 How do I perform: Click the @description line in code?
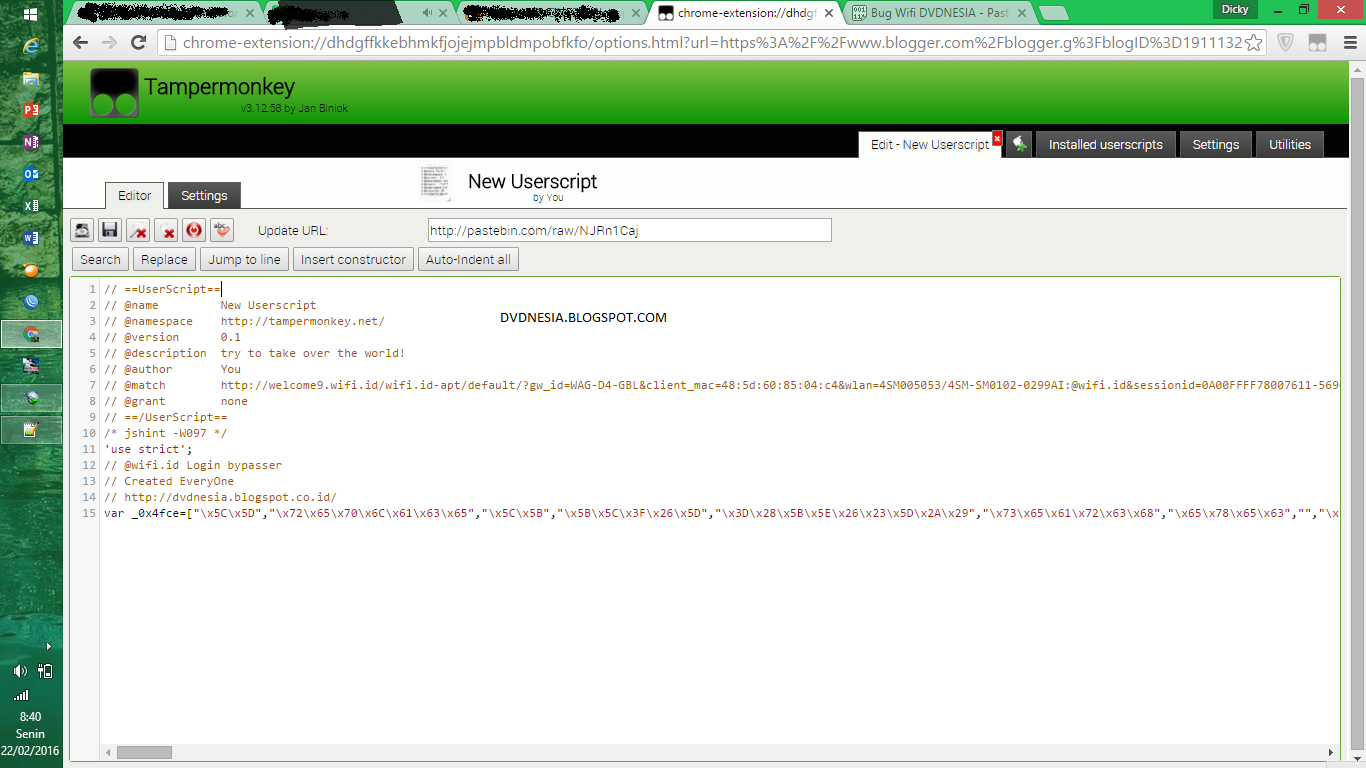click(x=254, y=353)
